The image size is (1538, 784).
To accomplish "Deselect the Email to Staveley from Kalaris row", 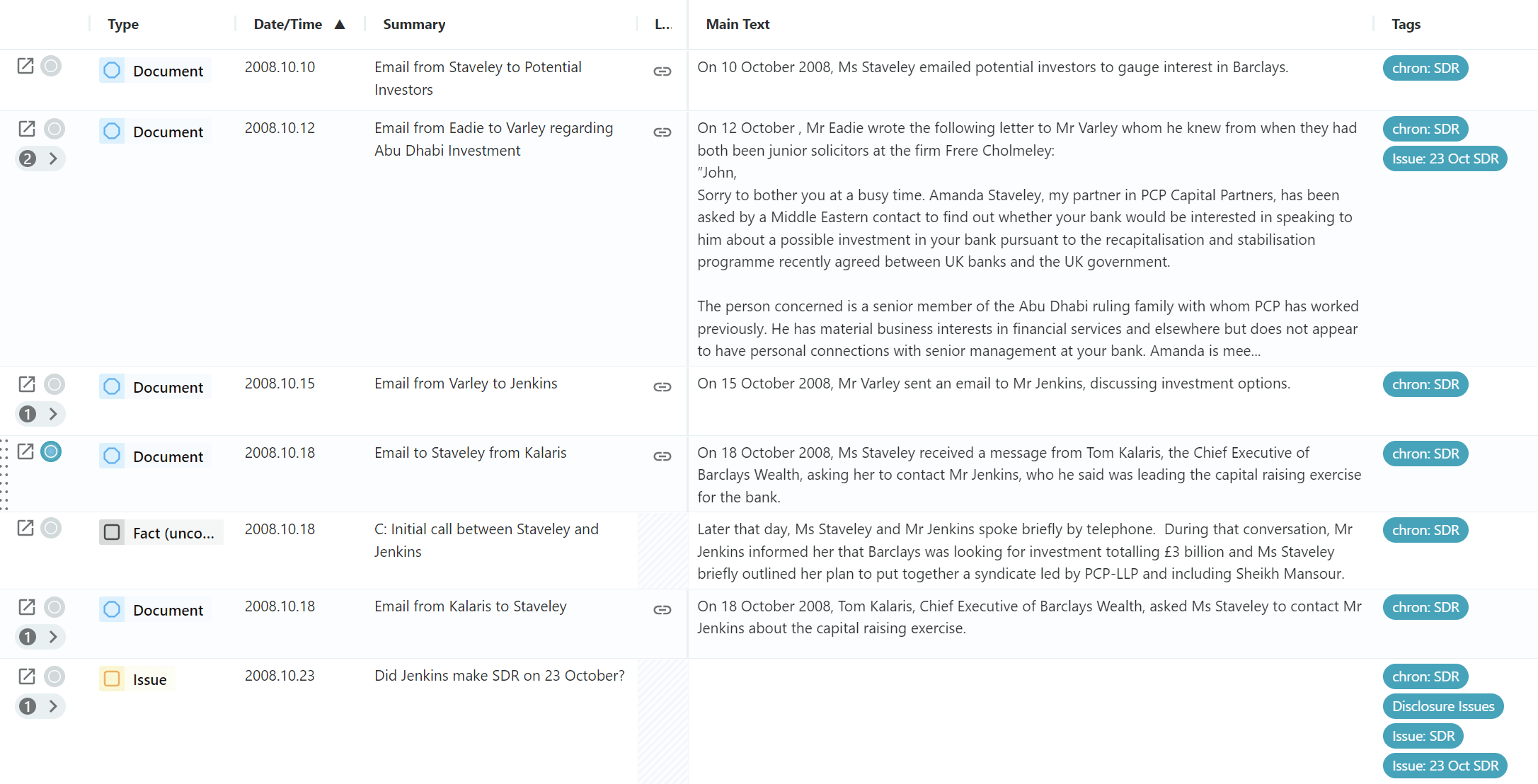I will 51,451.
